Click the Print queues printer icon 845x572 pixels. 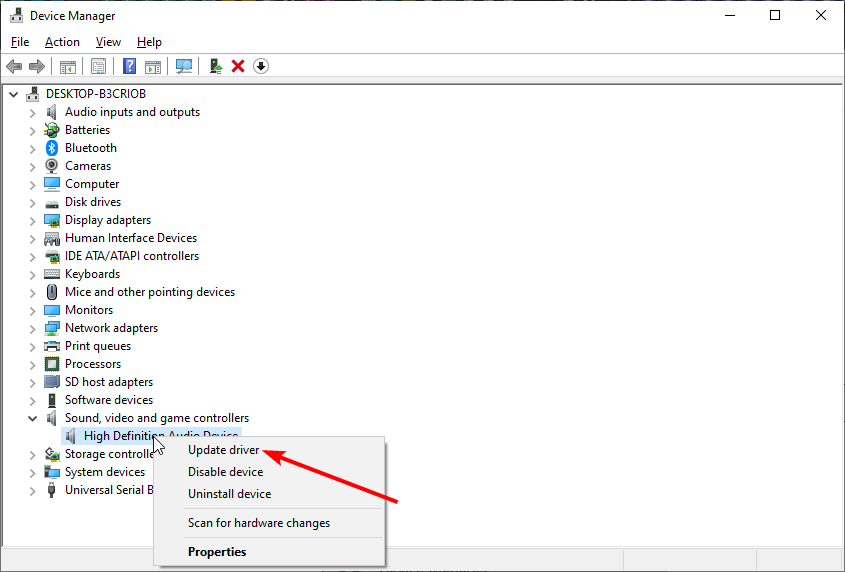(x=52, y=346)
